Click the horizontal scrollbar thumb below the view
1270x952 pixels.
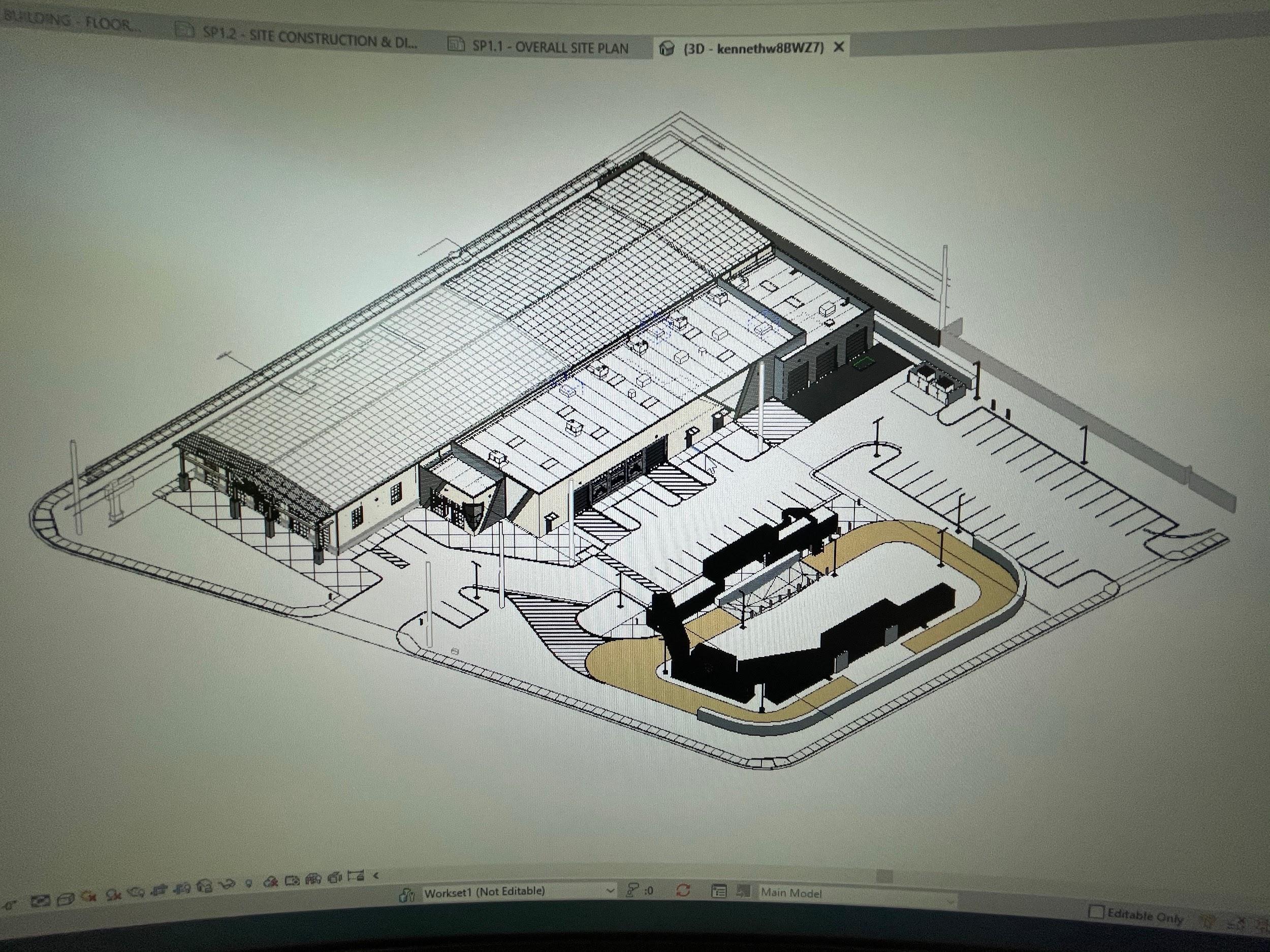(884, 876)
